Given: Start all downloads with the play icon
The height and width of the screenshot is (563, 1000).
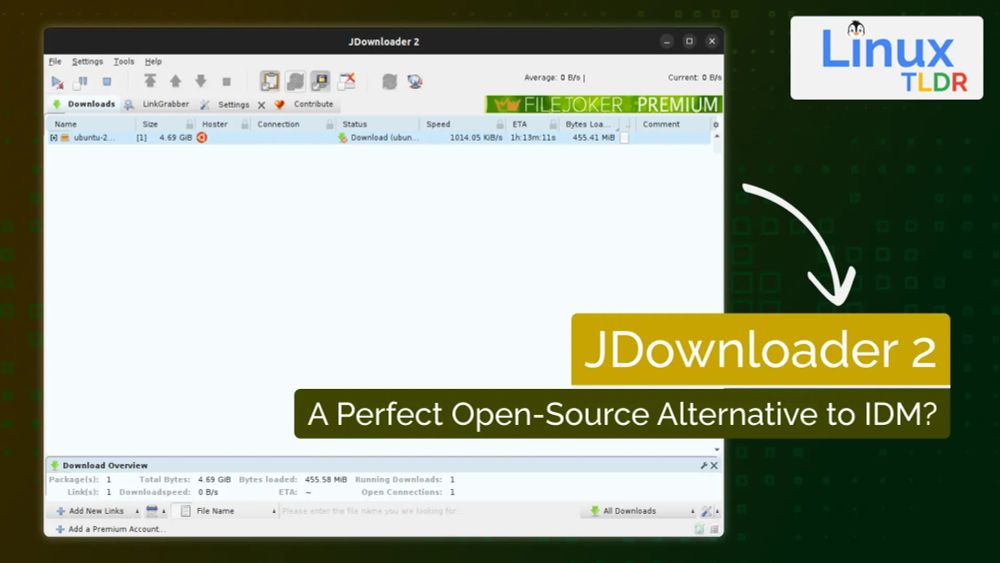Looking at the screenshot, I should click(x=57, y=82).
